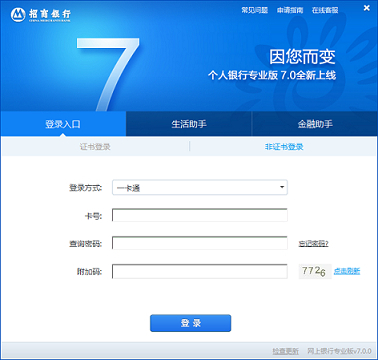Click the large 7 version graphic
The height and width of the screenshot is (360, 378).
click(108, 74)
